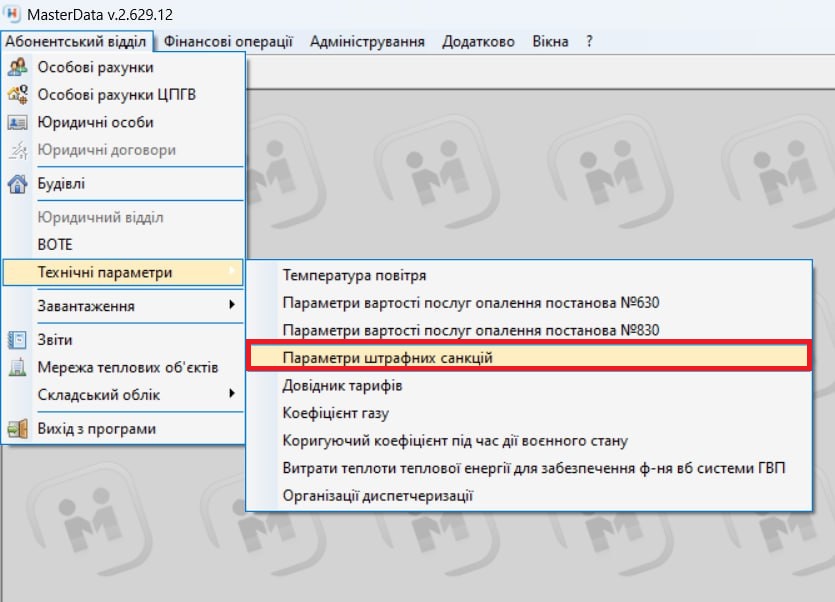Select Коефіцієнт газу option
The width and height of the screenshot is (835, 602).
(x=335, y=413)
